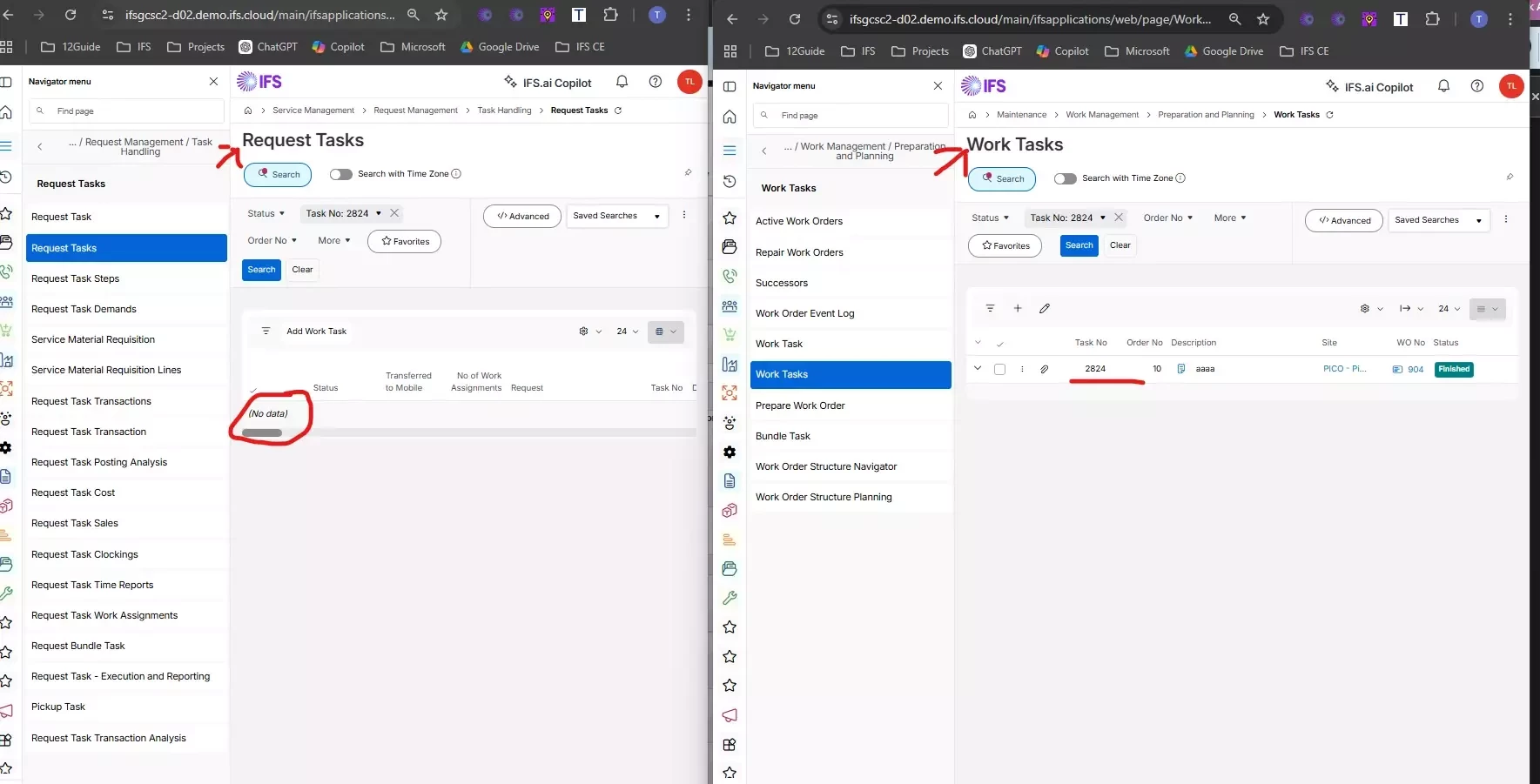
Task: Check the row checkbox for task 2824
Action: click(x=999, y=369)
